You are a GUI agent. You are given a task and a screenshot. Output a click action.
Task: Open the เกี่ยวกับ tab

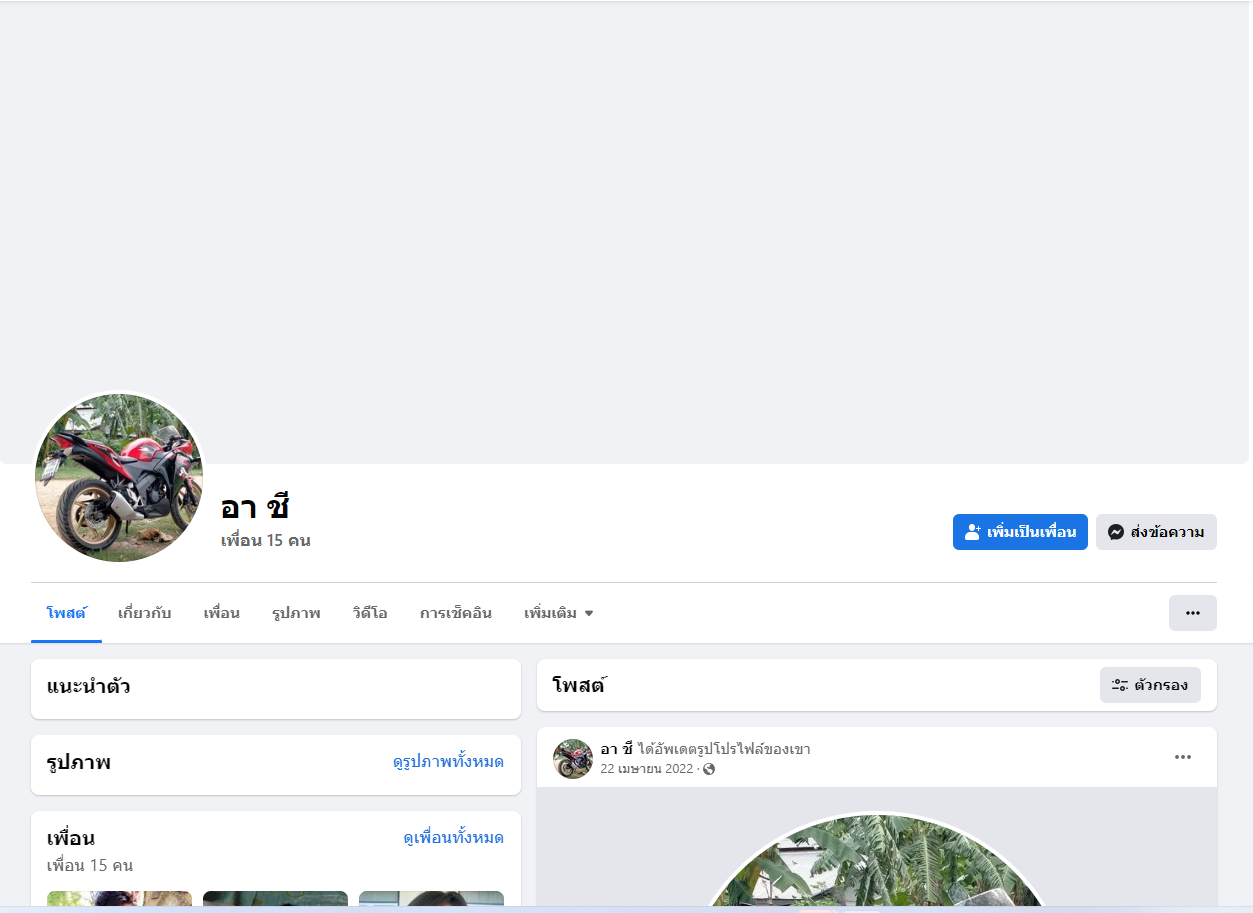145,613
